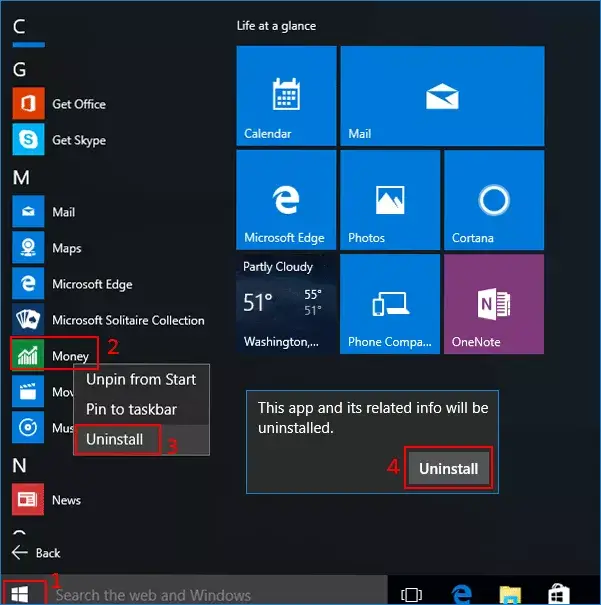
Task: Open File Explorer from the taskbar
Action: (x=510, y=595)
